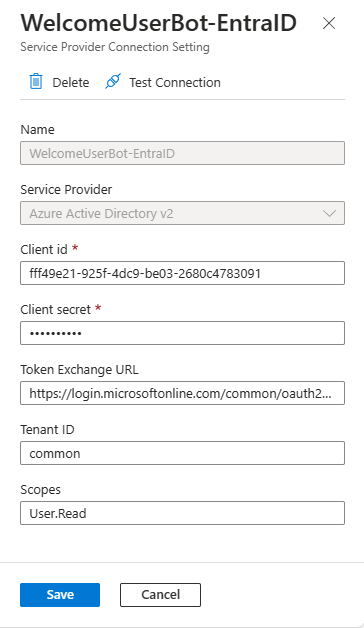The width and height of the screenshot is (364, 628).
Task: Click the 'Client secret' label
Action: (x=56, y=310)
